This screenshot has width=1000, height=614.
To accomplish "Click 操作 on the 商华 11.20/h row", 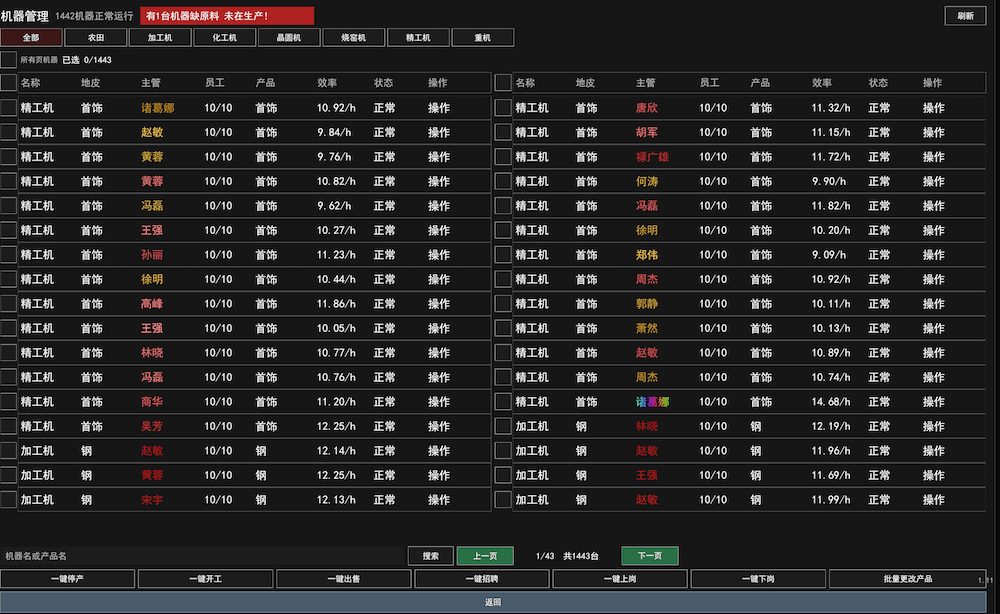I will 439,402.
